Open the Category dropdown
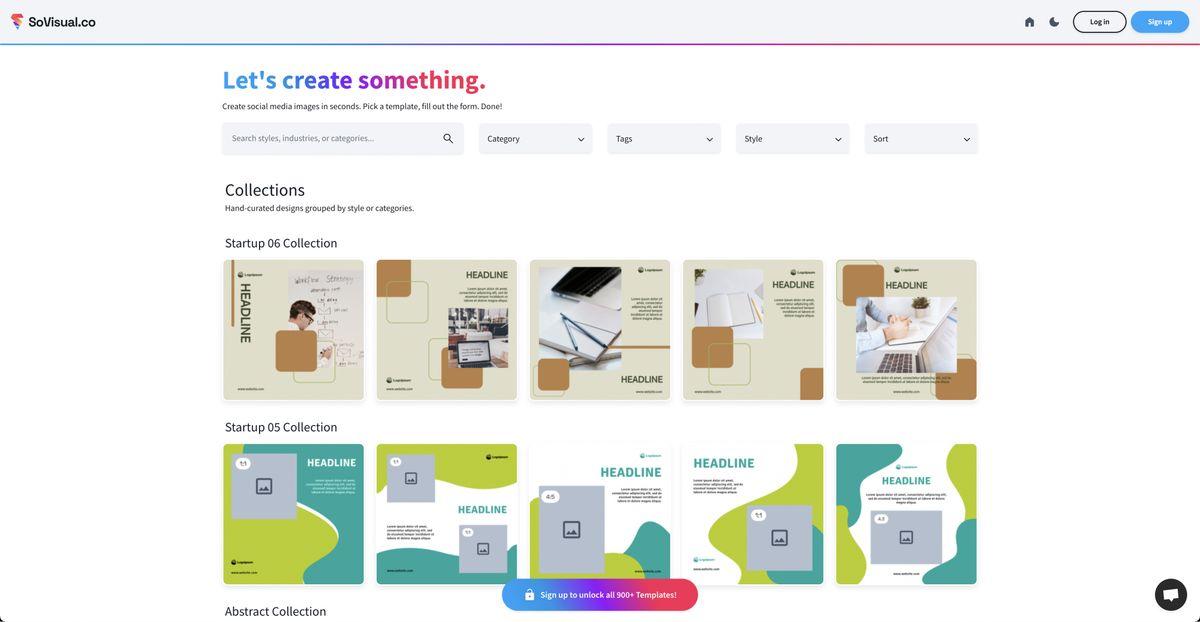The image size is (1200, 622). point(535,139)
